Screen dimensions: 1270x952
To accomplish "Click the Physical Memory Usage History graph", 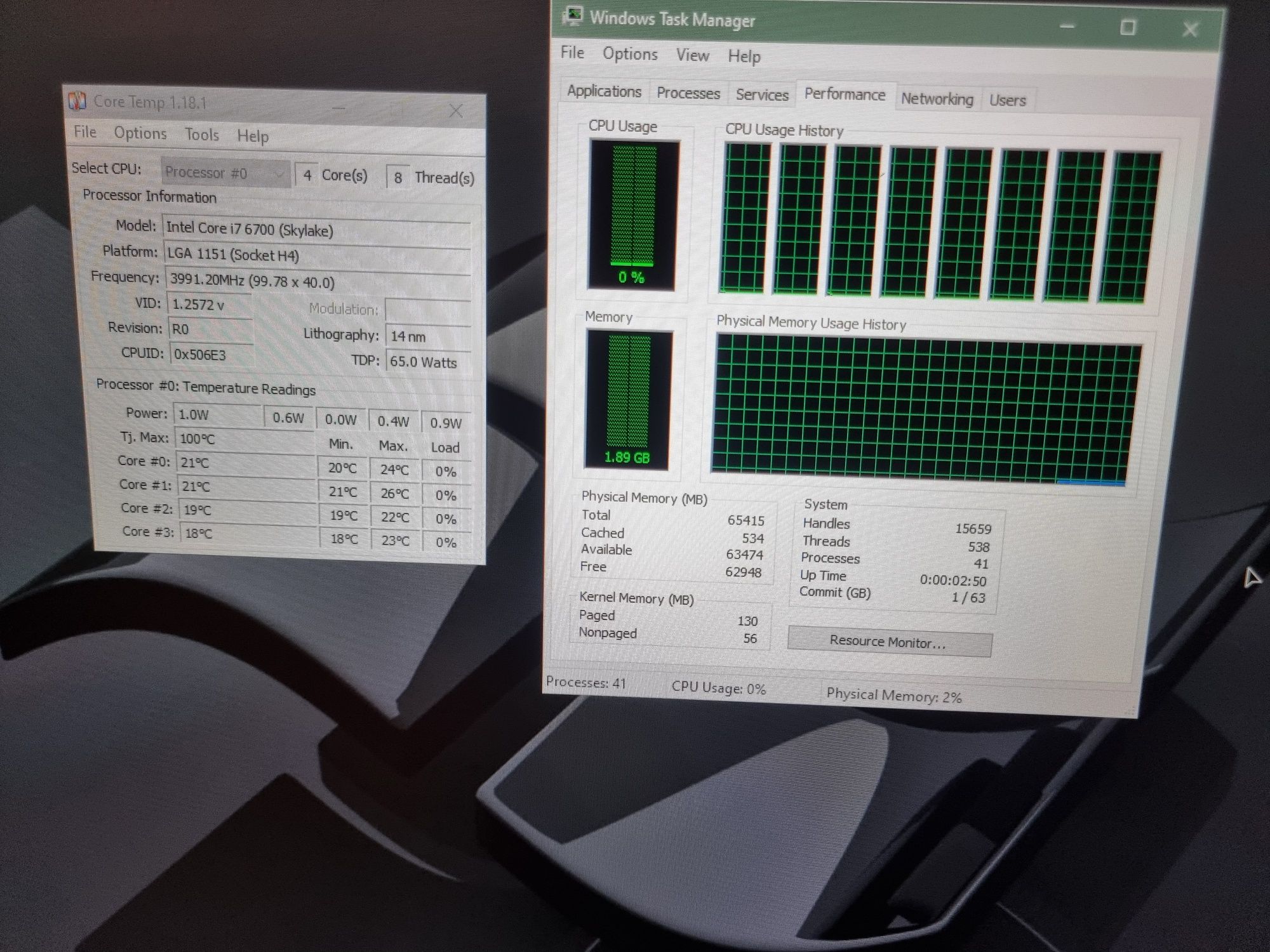I will pos(926,411).
